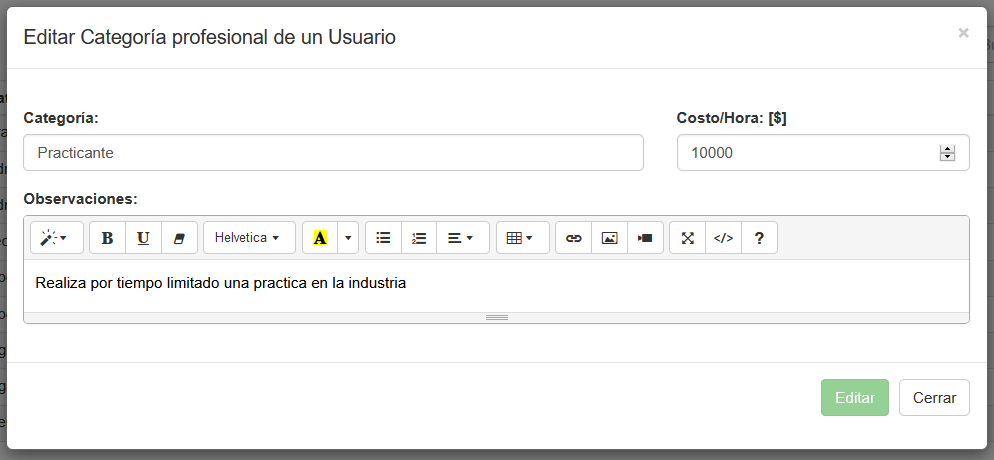Click the insert link icon

click(x=573, y=238)
